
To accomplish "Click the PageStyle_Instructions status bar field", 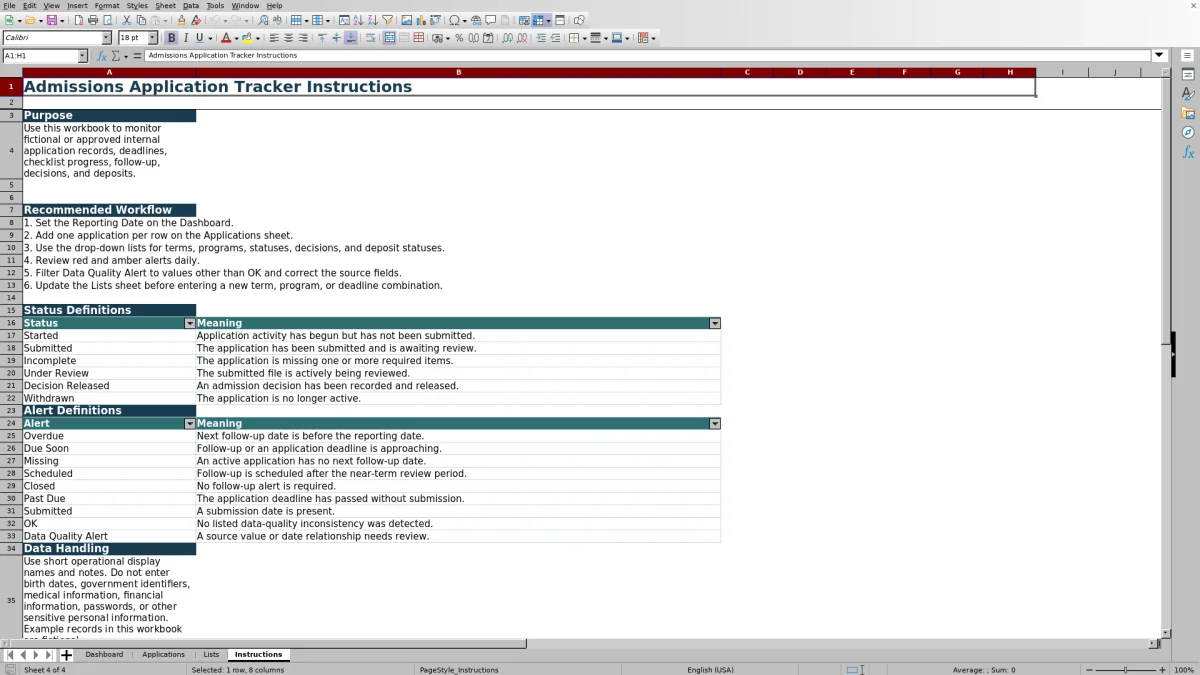I will pyautogui.click(x=459, y=670).
